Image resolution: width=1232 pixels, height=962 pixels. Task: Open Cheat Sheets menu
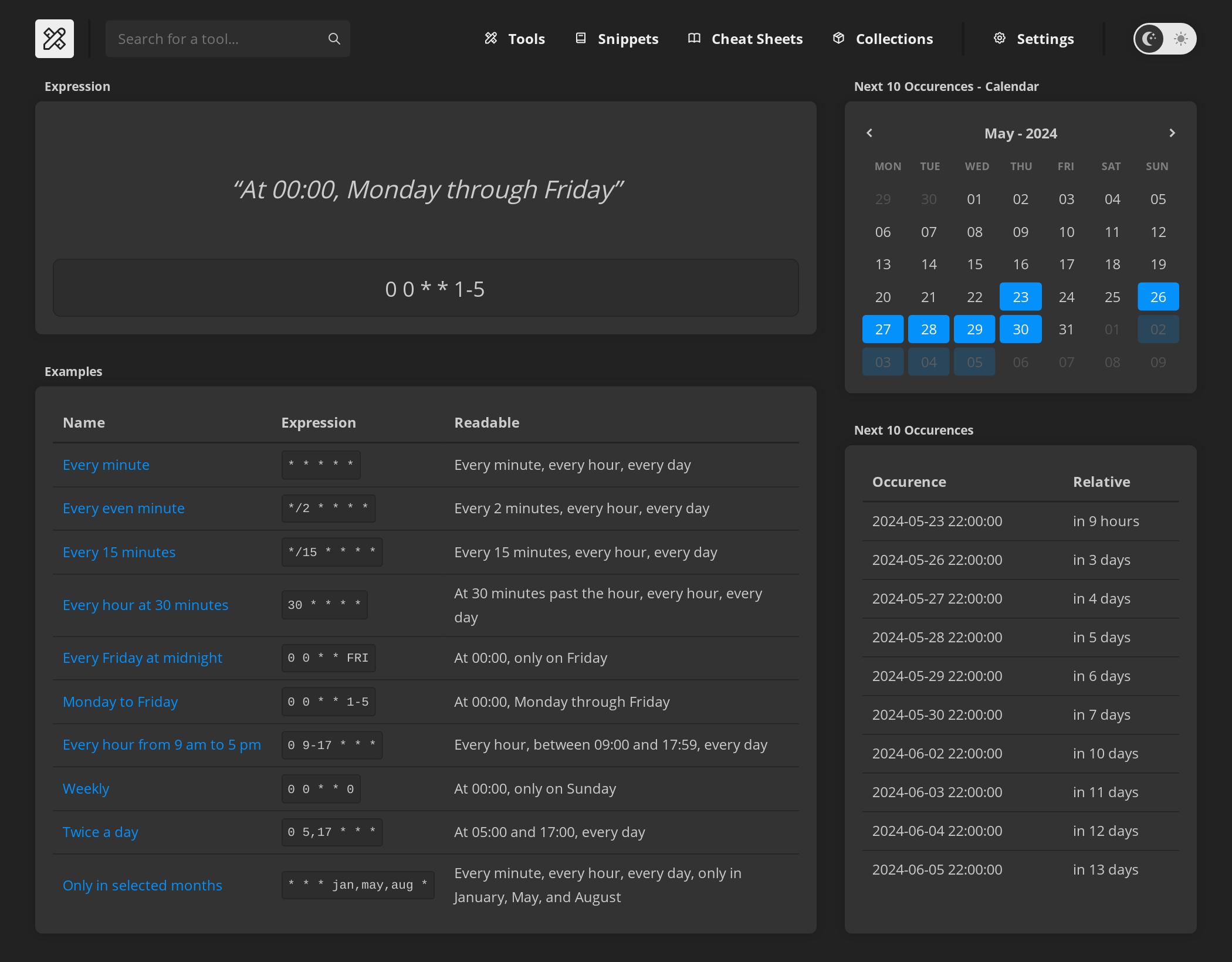tap(745, 39)
